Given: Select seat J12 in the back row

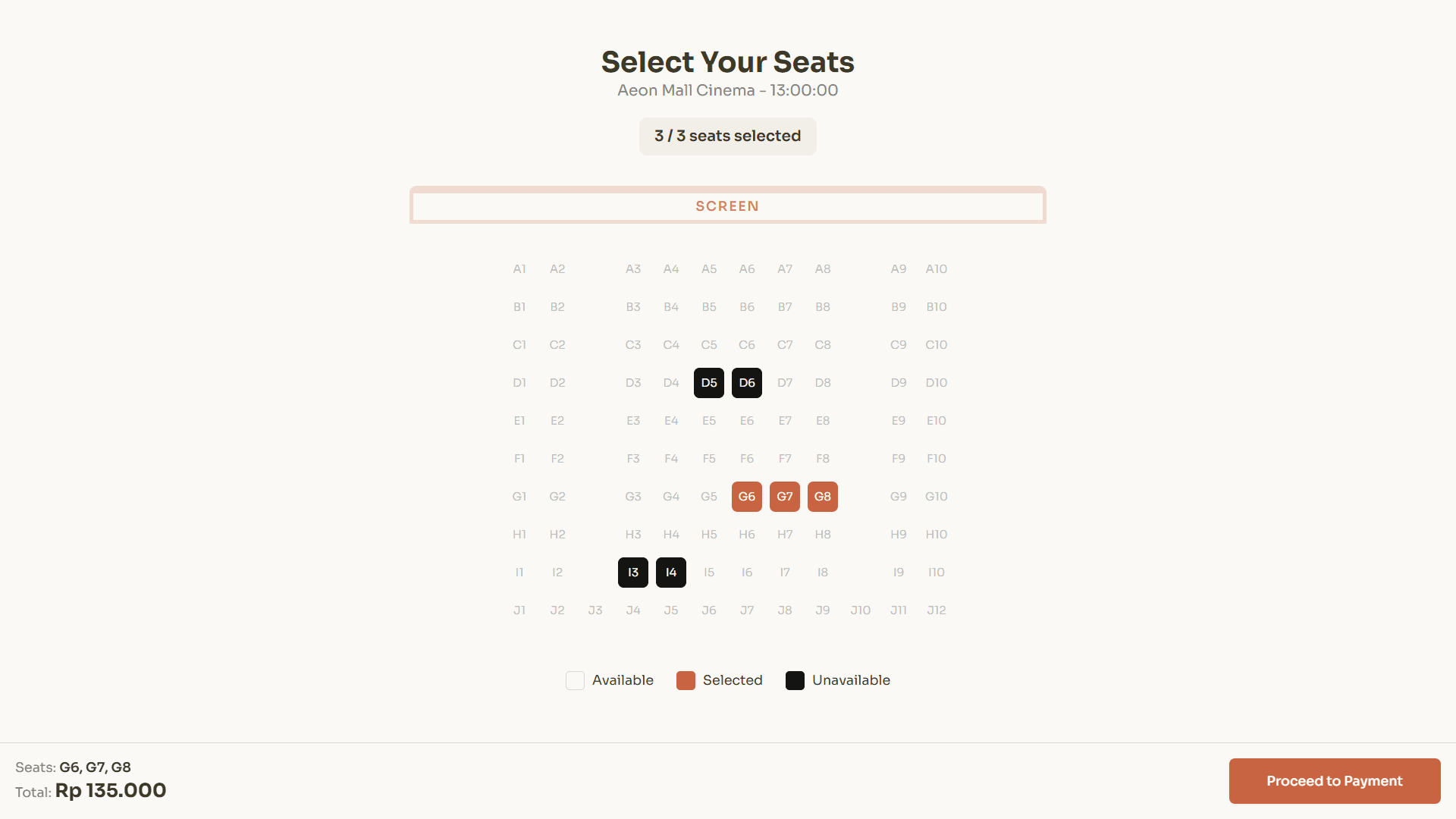Looking at the screenshot, I should click(937, 610).
